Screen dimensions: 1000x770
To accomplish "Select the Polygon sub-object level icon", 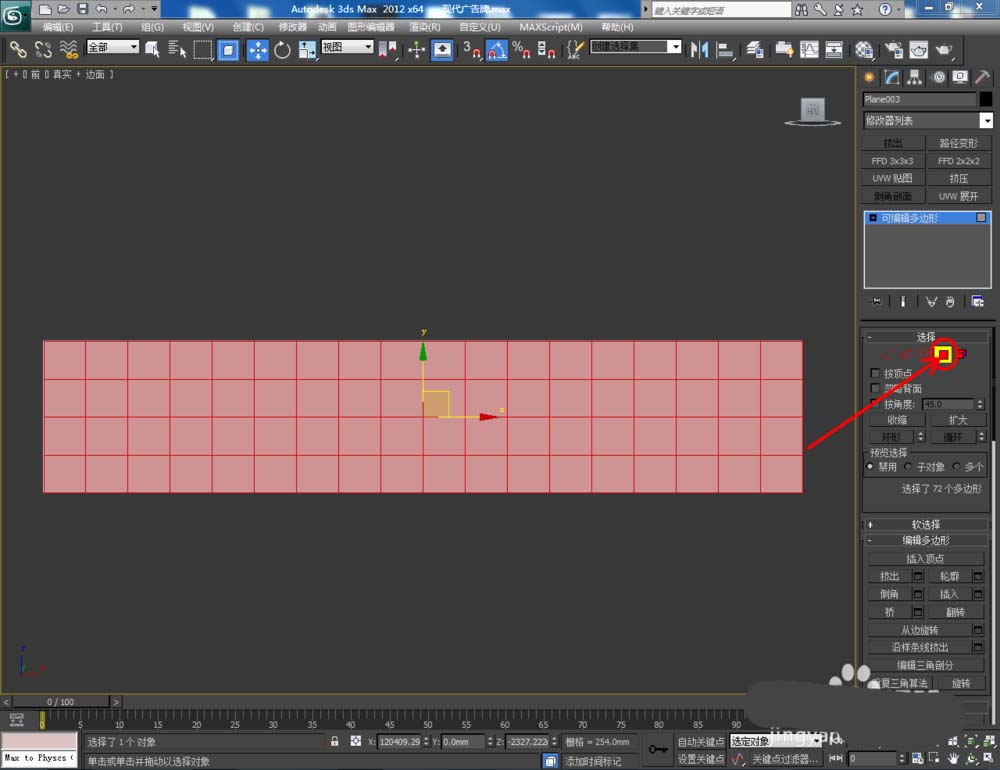I will (942, 353).
